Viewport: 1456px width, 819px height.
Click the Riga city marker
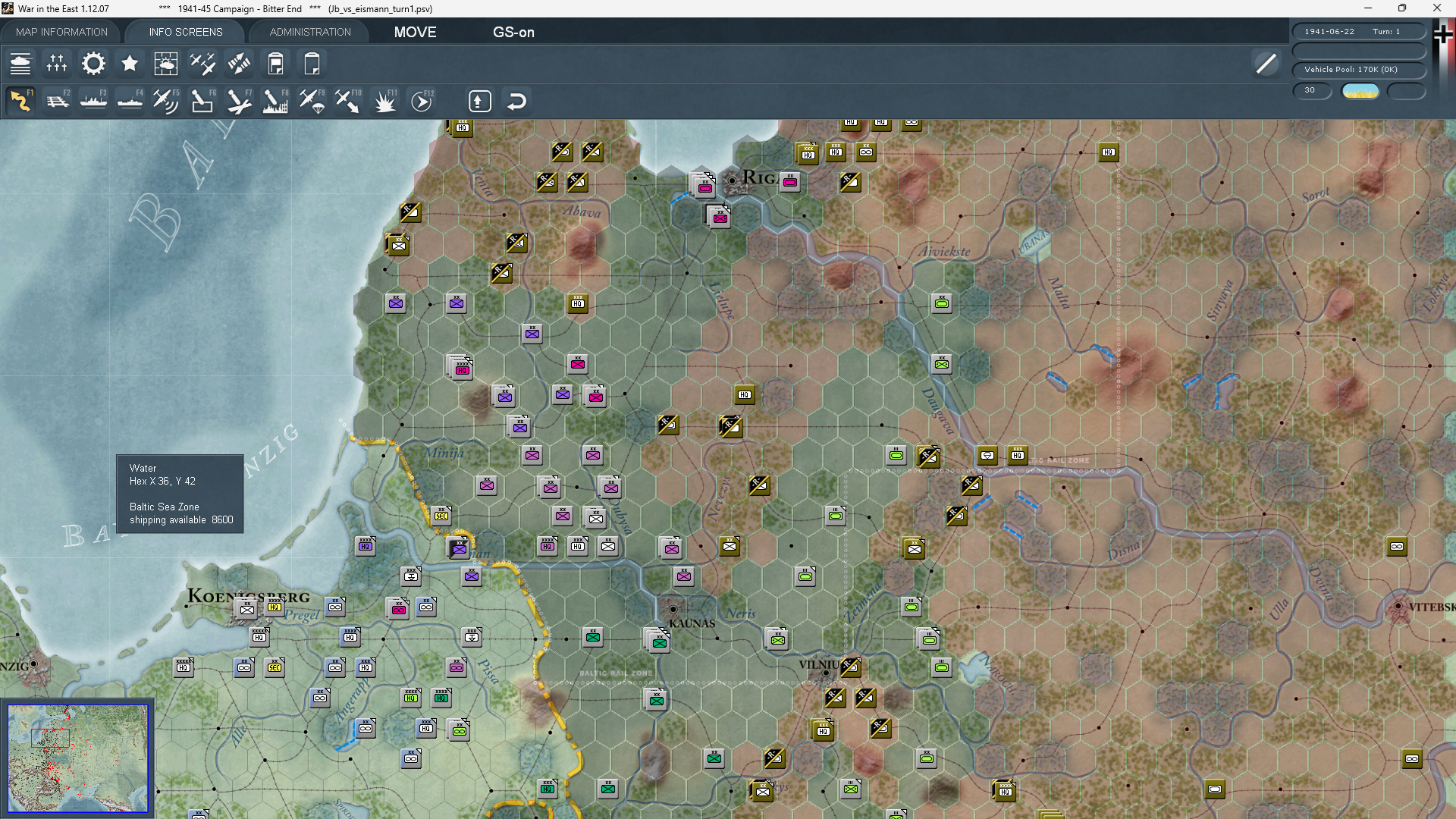point(732,180)
